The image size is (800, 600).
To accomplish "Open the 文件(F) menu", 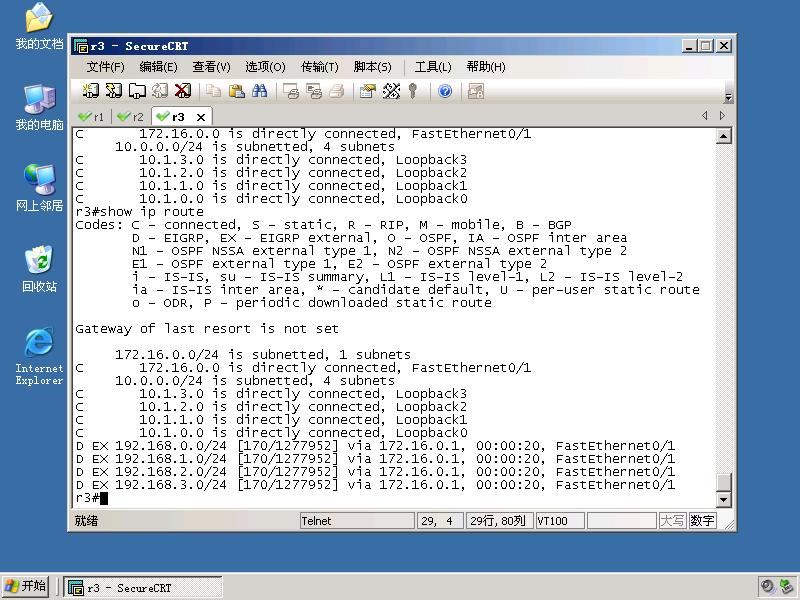I will (106, 67).
